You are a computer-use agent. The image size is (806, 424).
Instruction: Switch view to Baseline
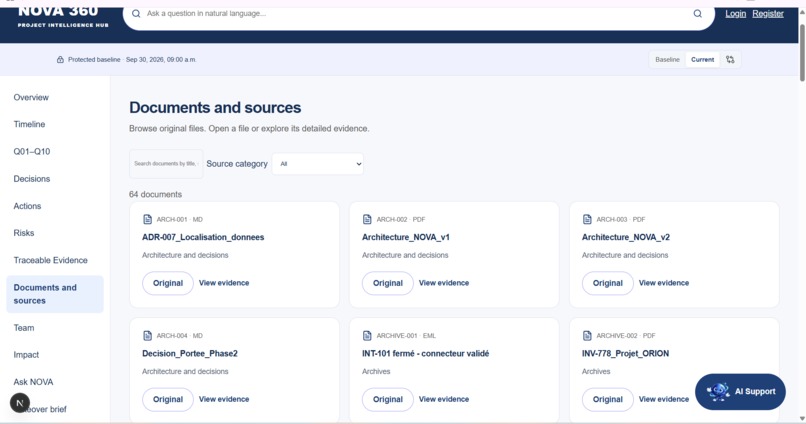667,60
